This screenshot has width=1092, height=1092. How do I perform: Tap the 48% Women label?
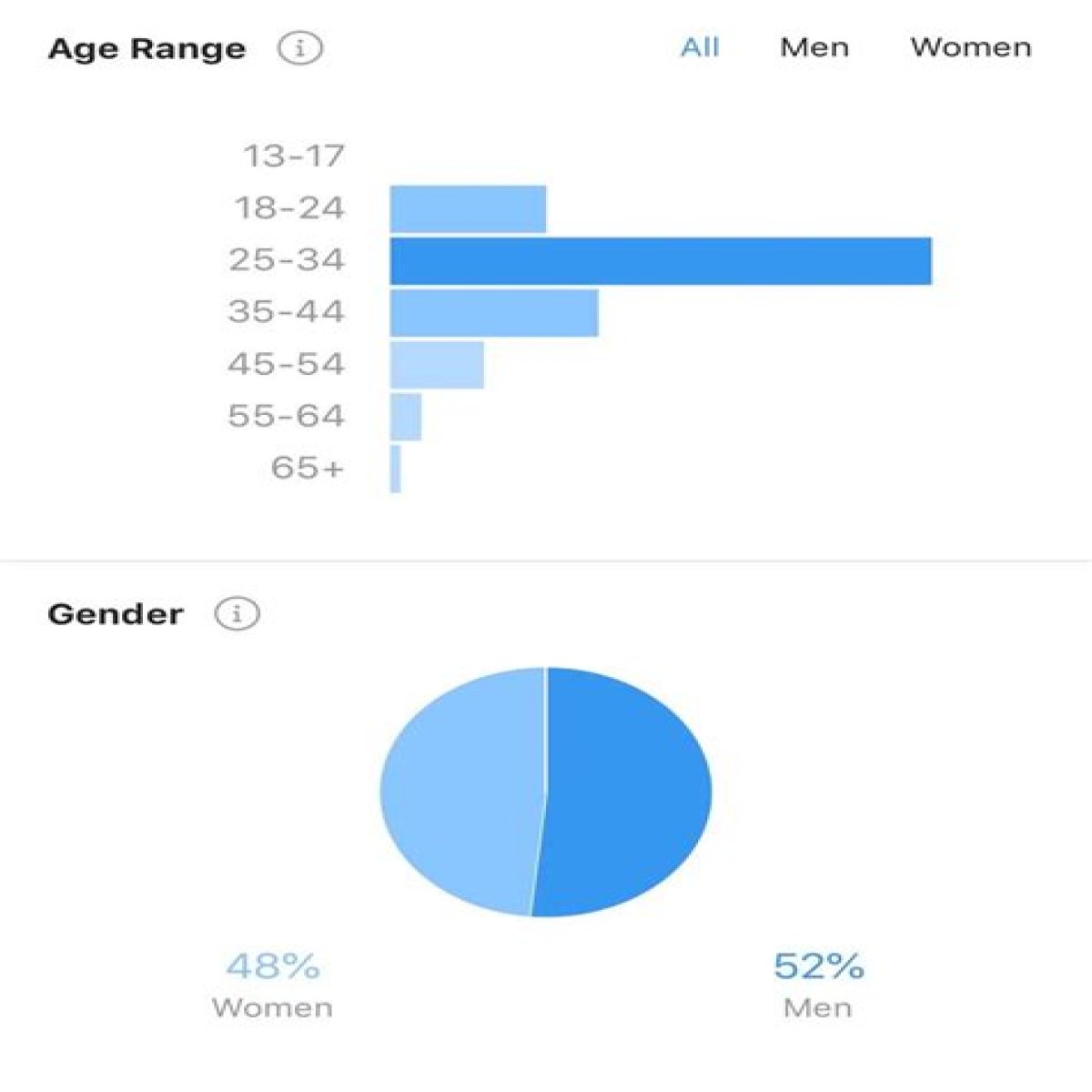click(x=272, y=986)
